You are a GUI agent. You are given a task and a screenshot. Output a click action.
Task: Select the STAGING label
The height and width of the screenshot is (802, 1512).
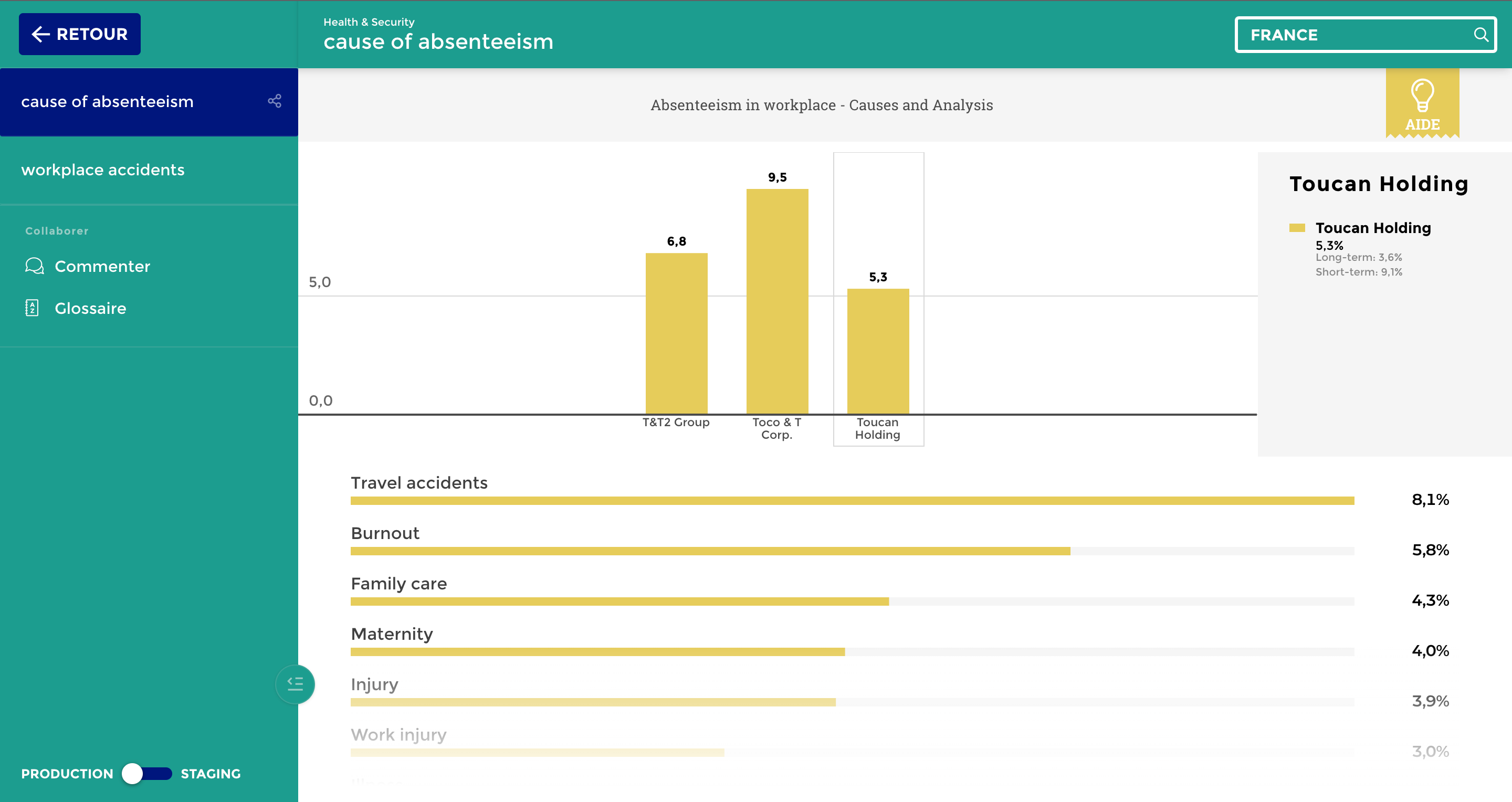[x=210, y=773]
